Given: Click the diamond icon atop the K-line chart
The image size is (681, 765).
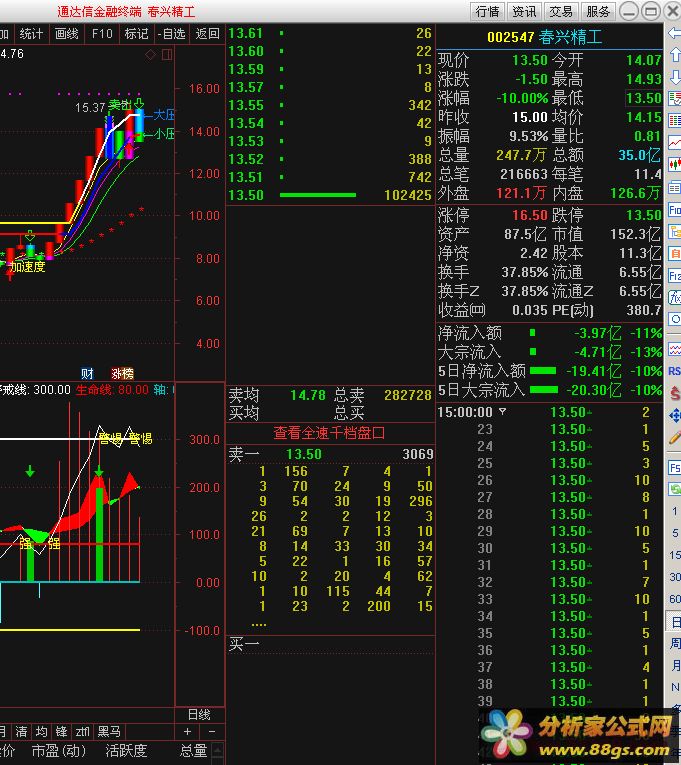Looking at the screenshot, I should click(150, 55).
